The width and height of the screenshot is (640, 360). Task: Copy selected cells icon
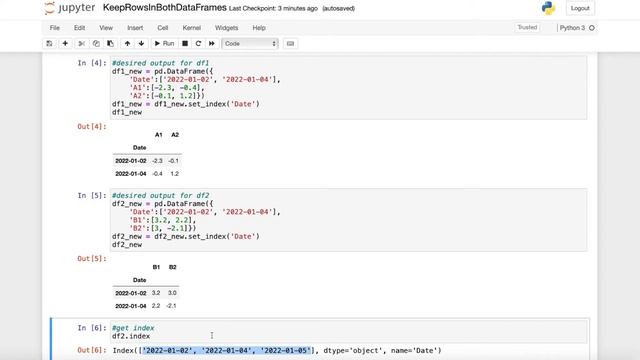pyautogui.click(x=96, y=43)
